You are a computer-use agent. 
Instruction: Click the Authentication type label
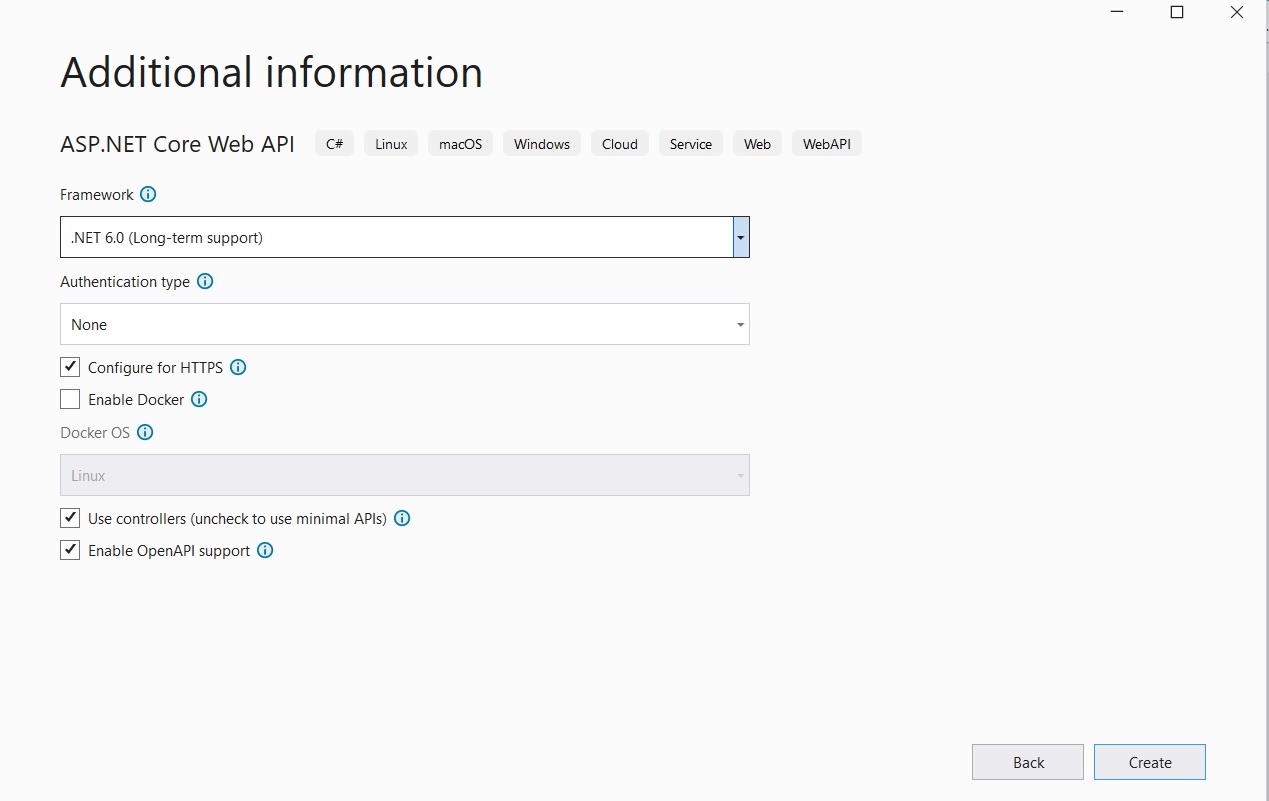point(125,282)
